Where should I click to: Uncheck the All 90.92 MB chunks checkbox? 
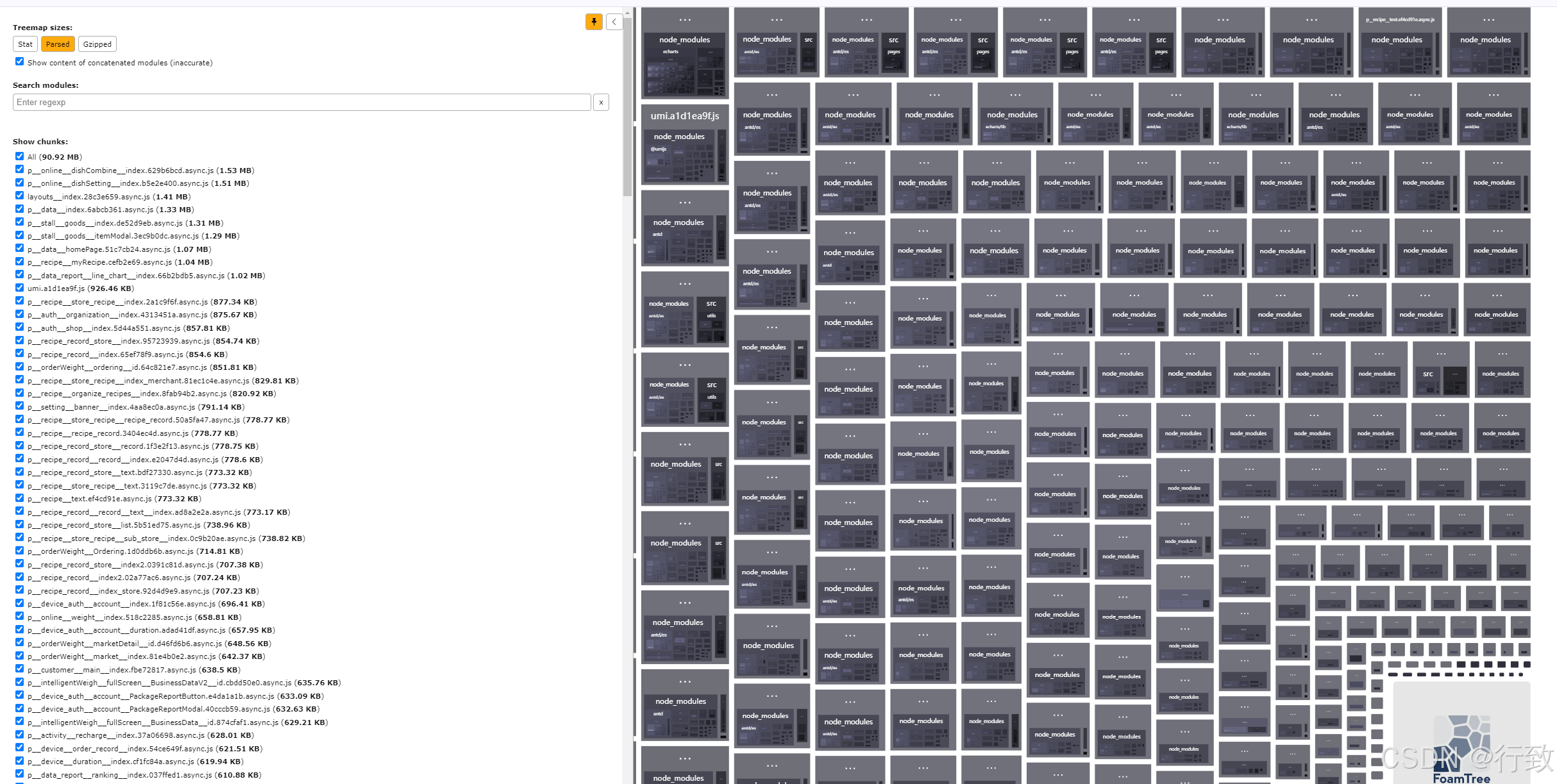19,156
